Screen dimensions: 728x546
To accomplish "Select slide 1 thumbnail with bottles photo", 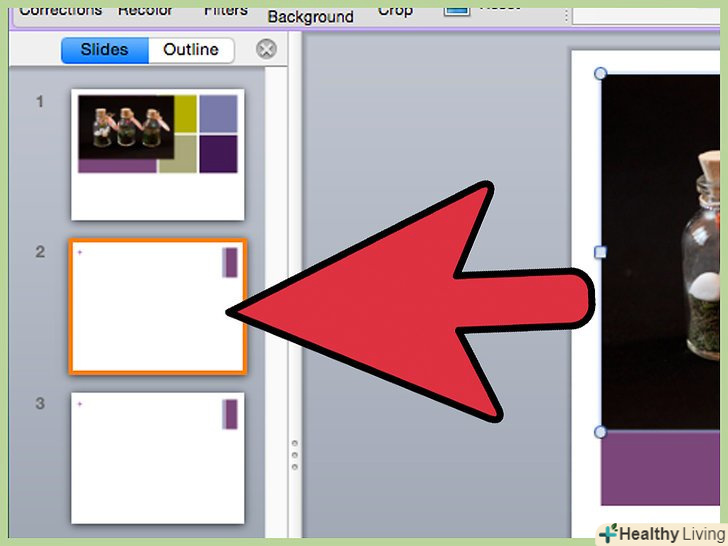I will pos(158,155).
